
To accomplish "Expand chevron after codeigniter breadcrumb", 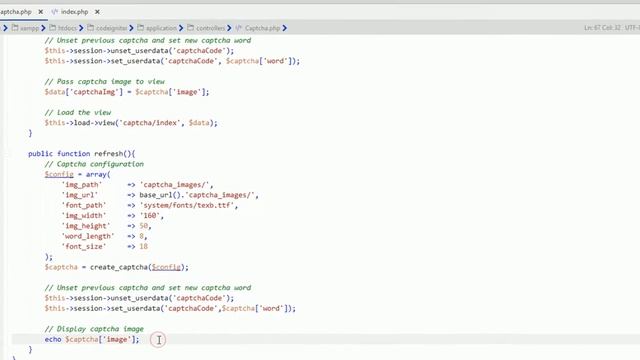I will point(131,28).
